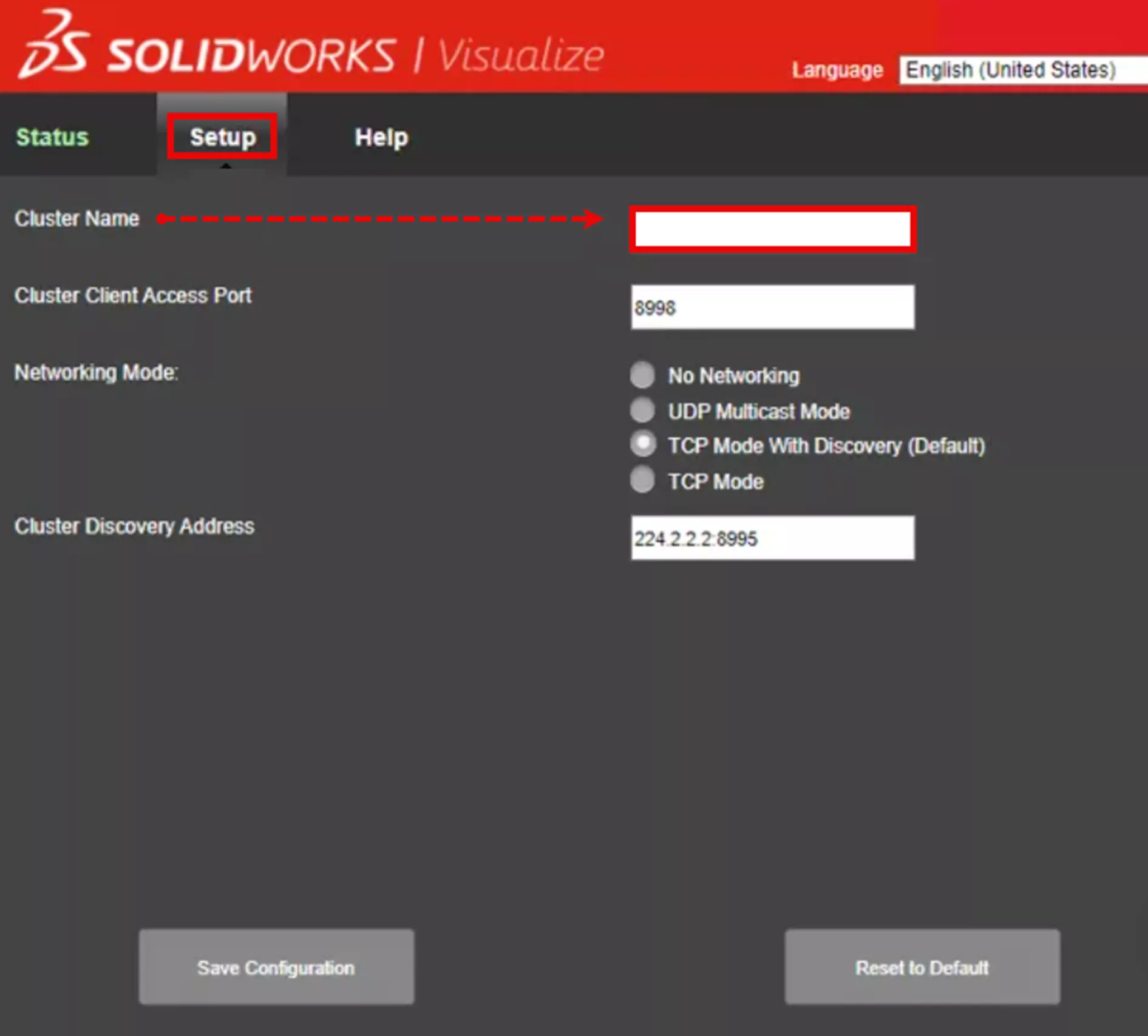1148x1036 pixels.
Task: Open the Help tab
Action: tap(381, 137)
